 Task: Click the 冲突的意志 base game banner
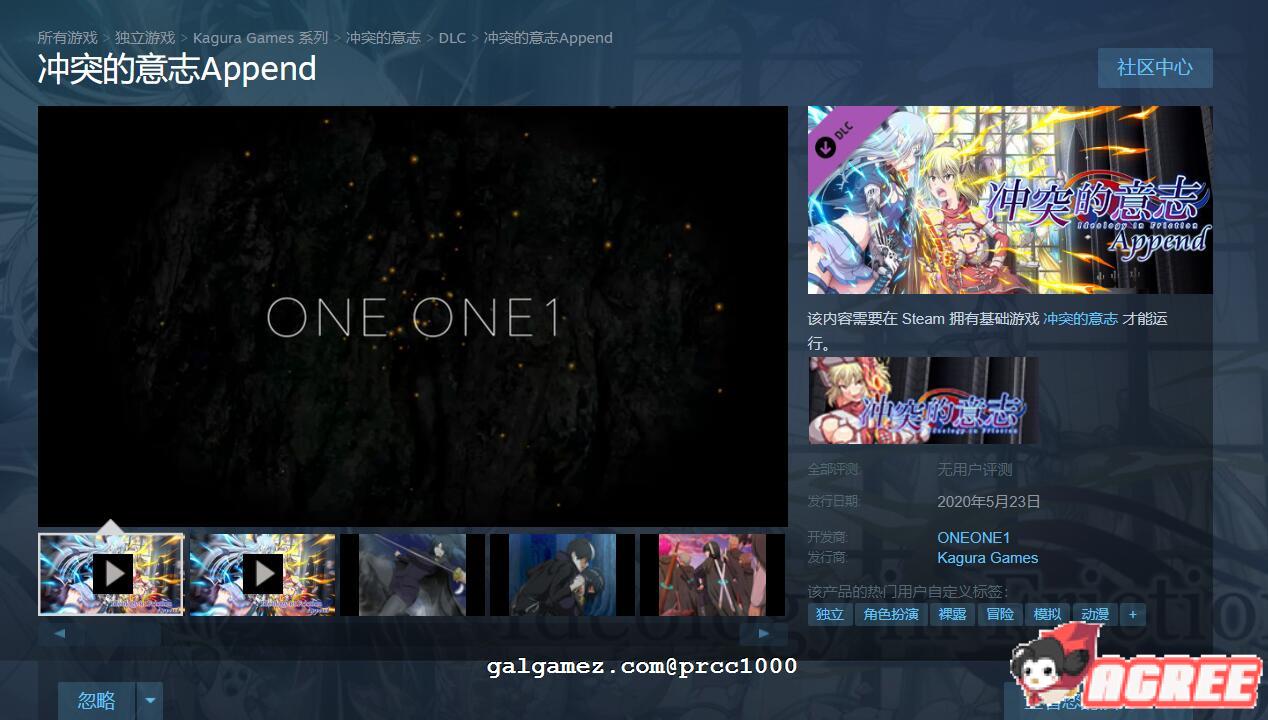click(922, 400)
